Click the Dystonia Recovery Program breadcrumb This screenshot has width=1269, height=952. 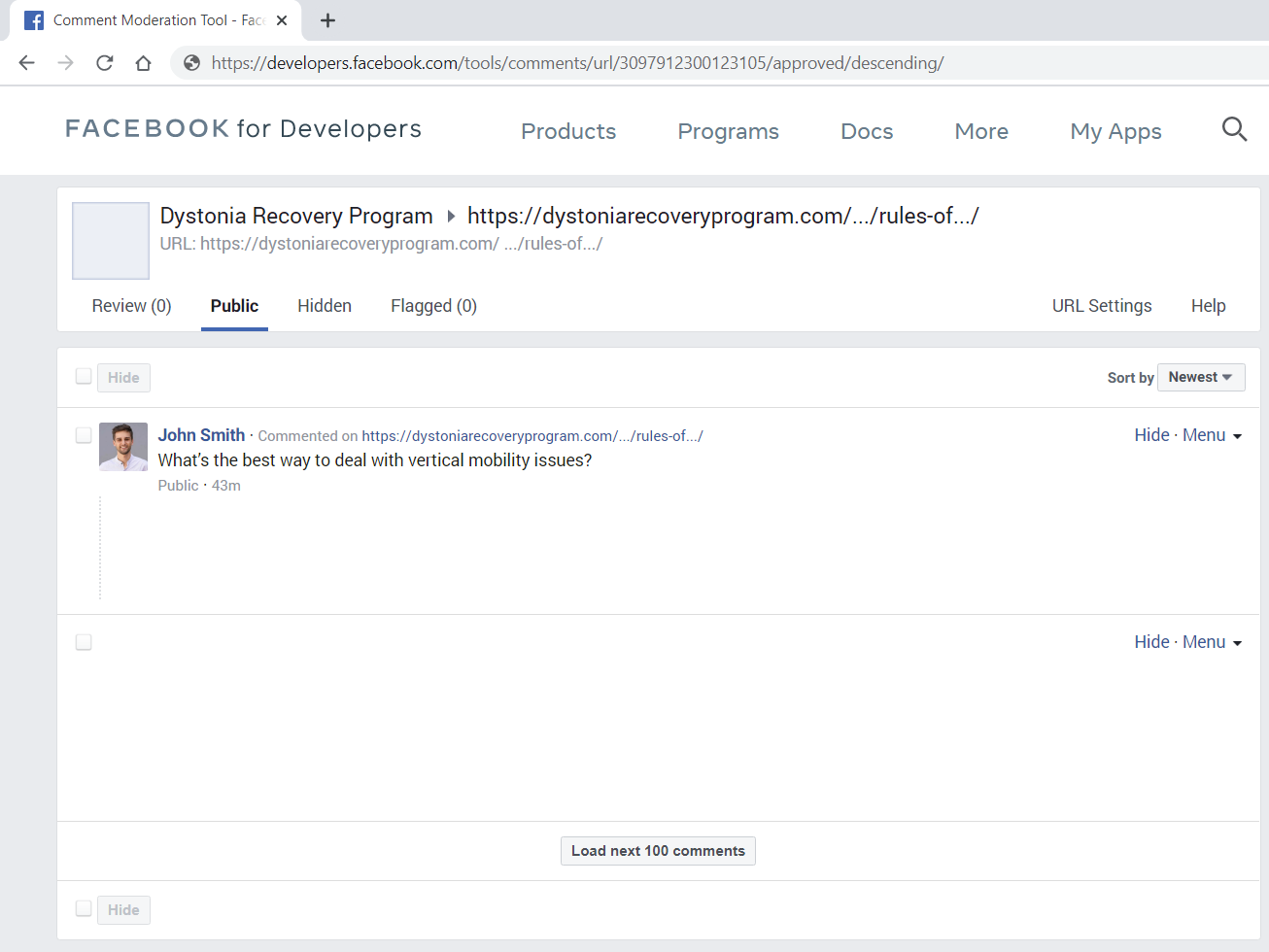tap(296, 216)
